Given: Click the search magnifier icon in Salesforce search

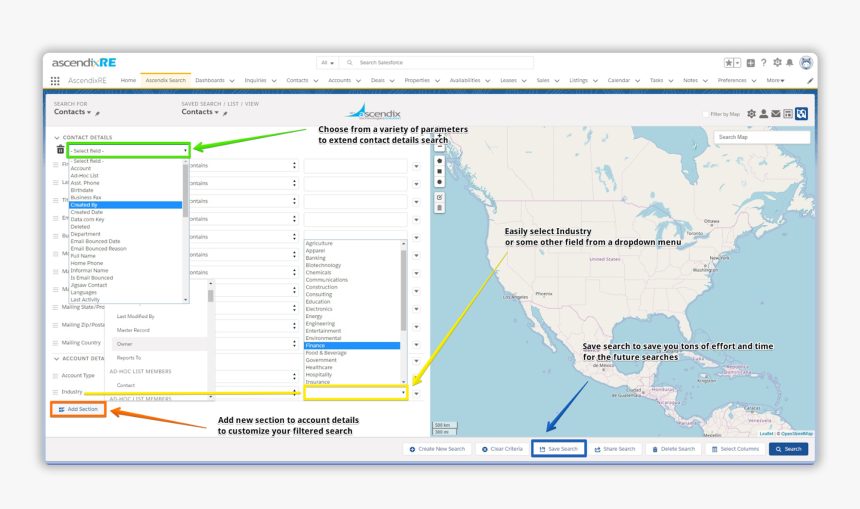Looking at the screenshot, I should click(x=350, y=63).
